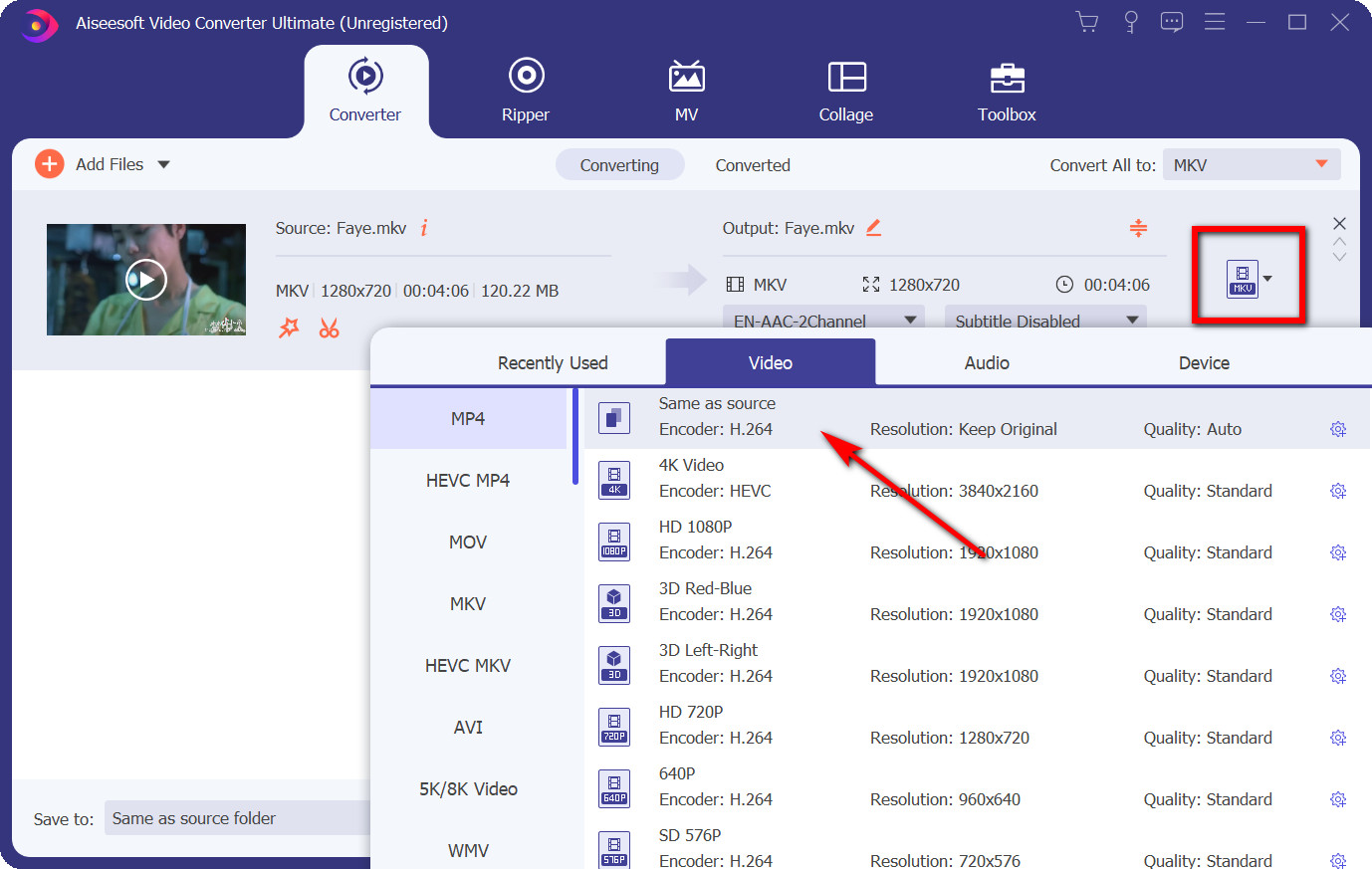The width and height of the screenshot is (1372, 869).
Task: Show the Converted list
Action: [753, 165]
